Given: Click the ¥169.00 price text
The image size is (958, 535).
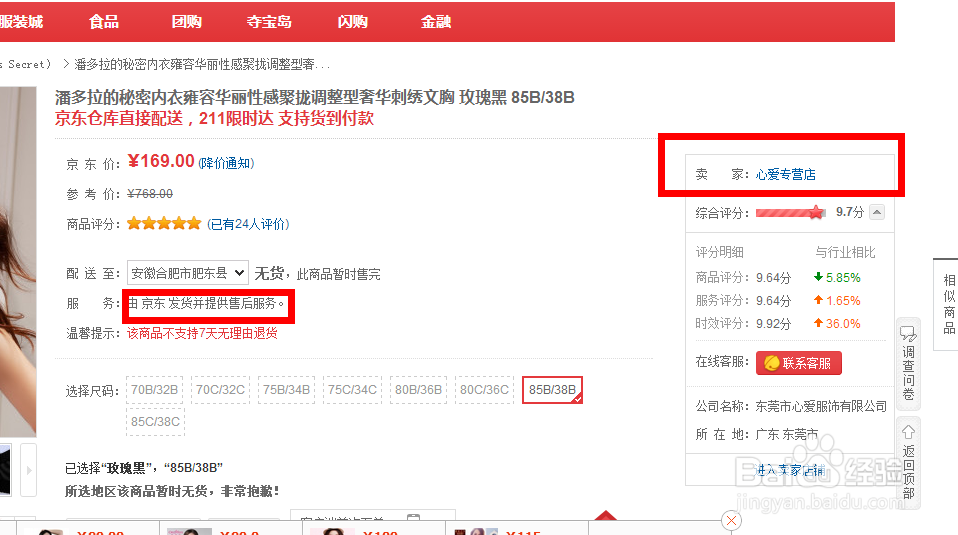Looking at the screenshot, I should (161, 161).
